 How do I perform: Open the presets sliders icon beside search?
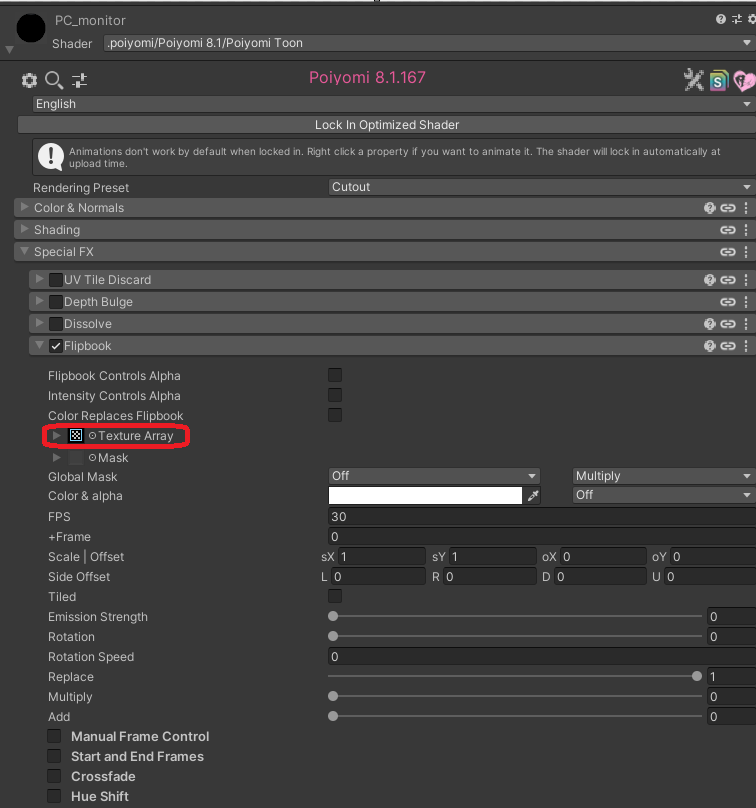[x=79, y=80]
